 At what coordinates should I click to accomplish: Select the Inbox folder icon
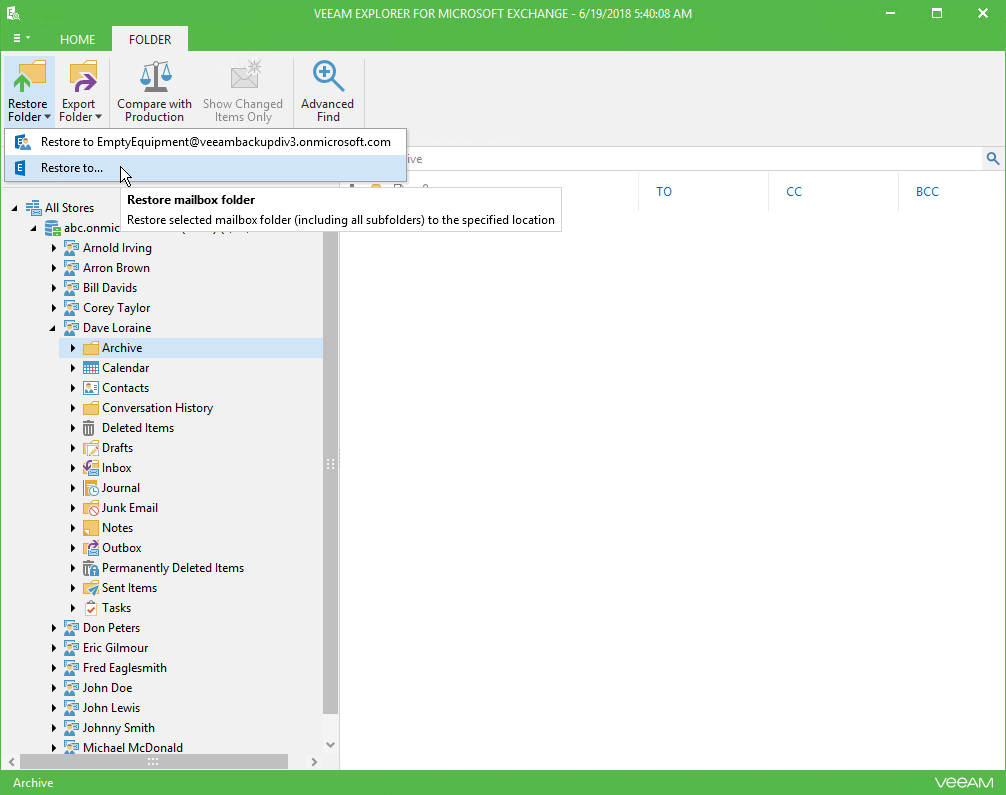click(x=91, y=468)
